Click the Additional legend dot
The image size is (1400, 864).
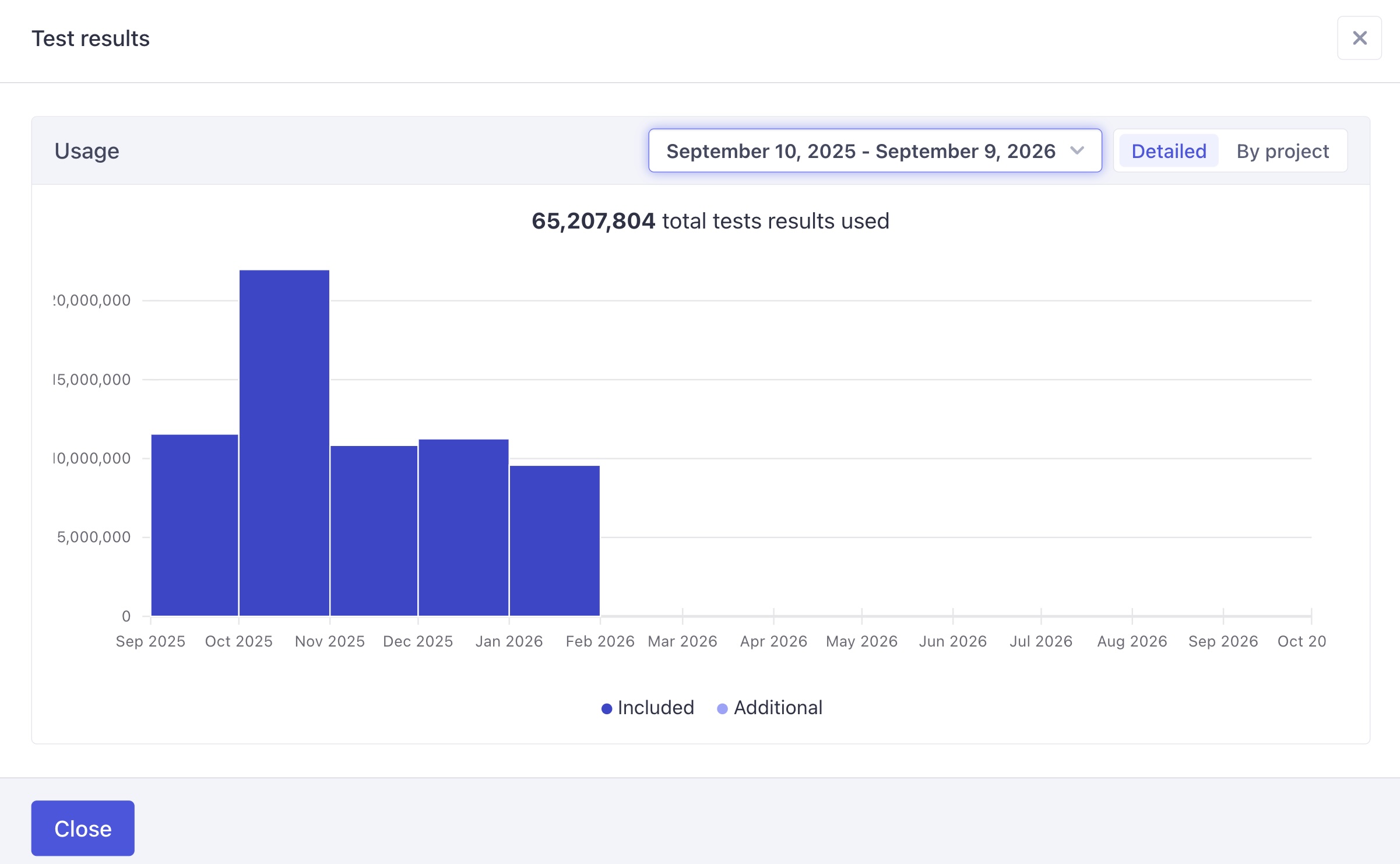(x=723, y=707)
